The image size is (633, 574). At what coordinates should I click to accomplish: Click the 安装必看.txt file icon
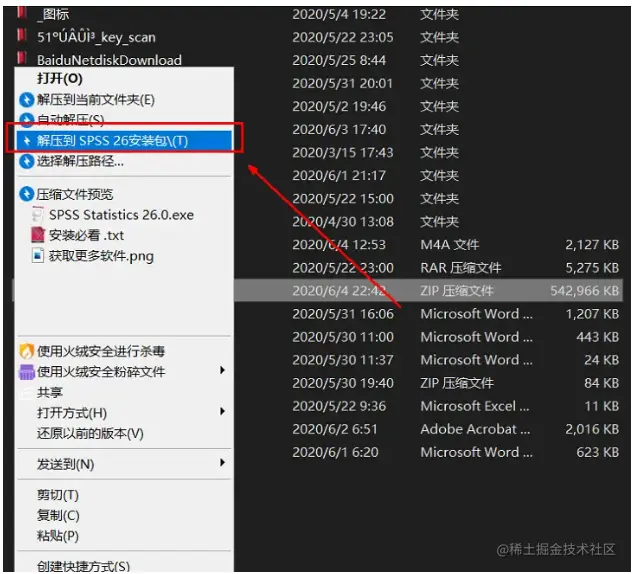tap(37, 235)
